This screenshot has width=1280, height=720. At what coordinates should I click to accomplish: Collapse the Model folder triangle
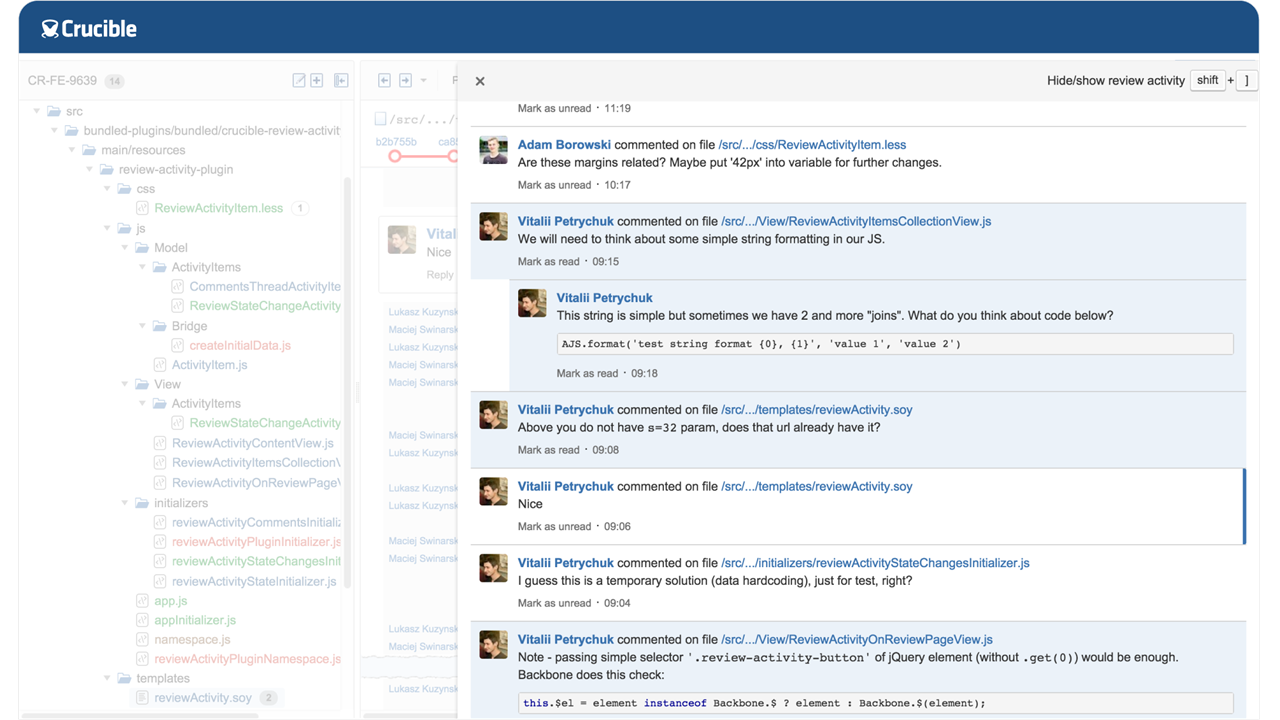click(x=125, y=247)
